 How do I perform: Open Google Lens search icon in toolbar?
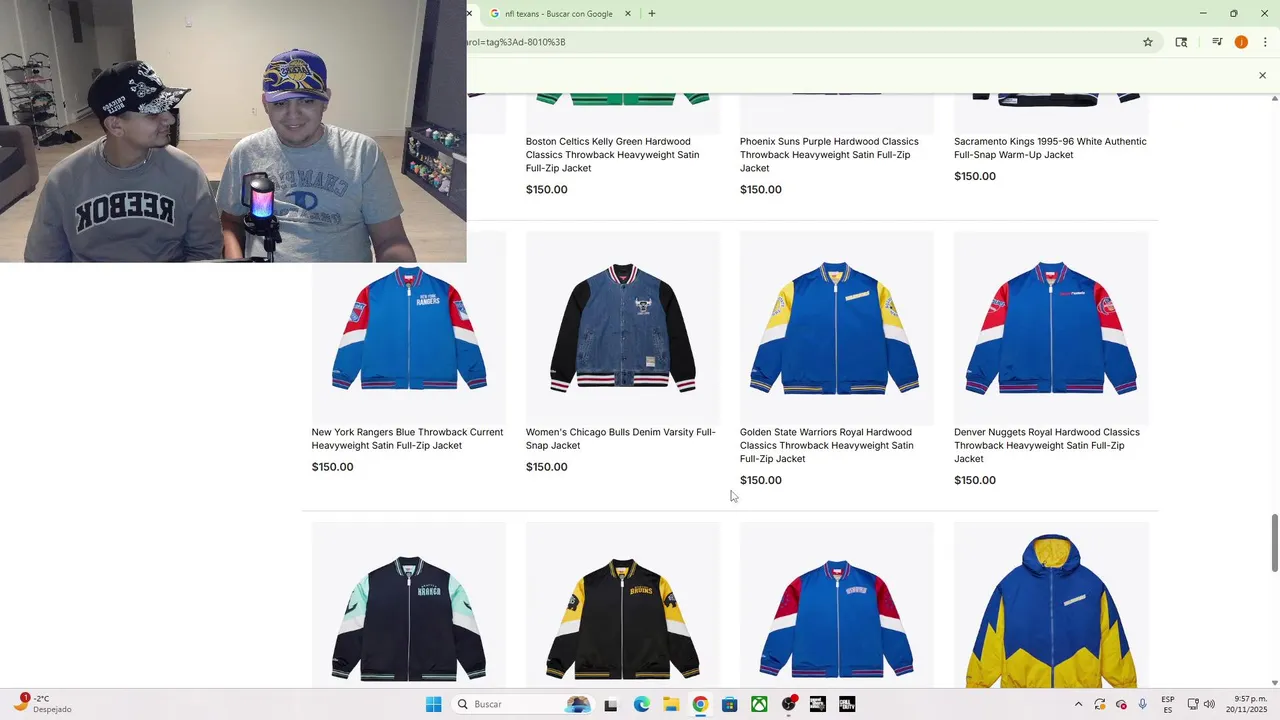(x=1181, y=42)
